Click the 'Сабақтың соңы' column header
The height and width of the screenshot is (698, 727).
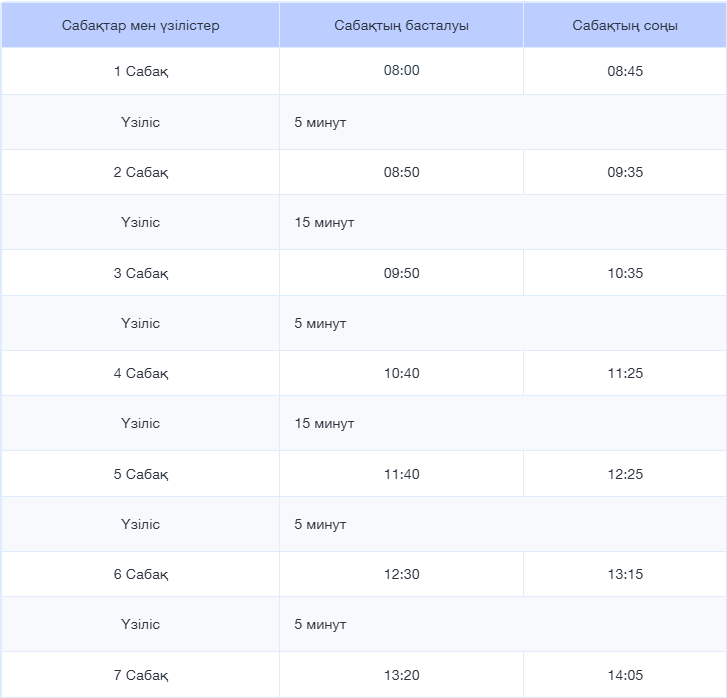click(625, 25)
